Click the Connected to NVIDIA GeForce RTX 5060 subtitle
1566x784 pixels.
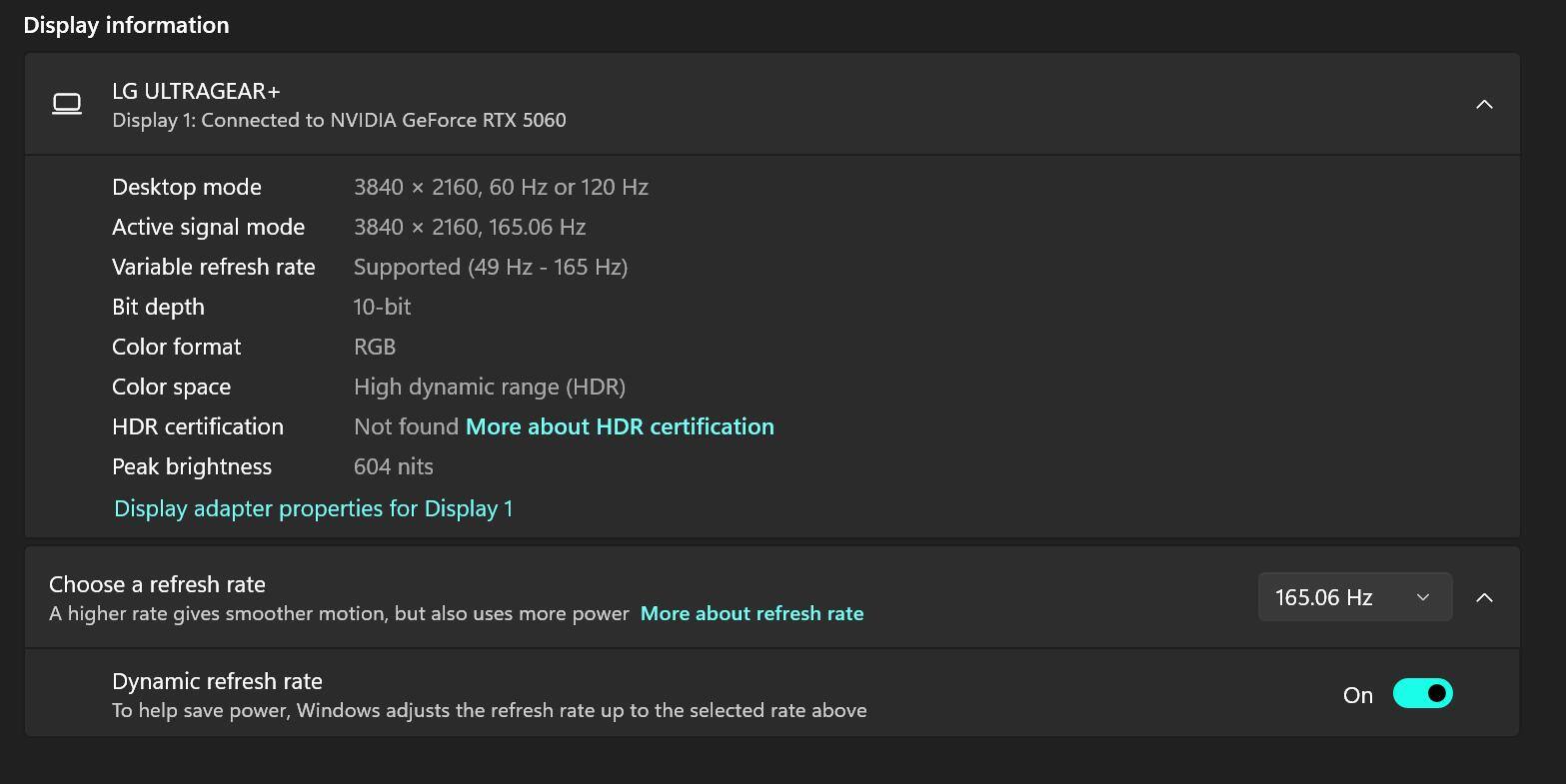[339, 120]
